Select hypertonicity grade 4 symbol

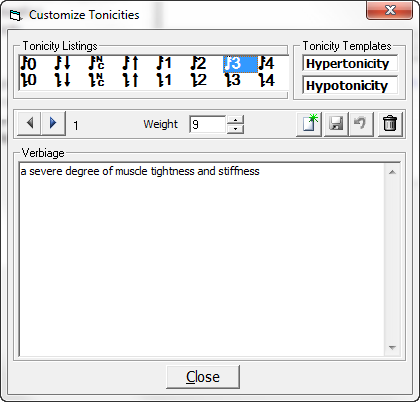(x=267, y=63)
